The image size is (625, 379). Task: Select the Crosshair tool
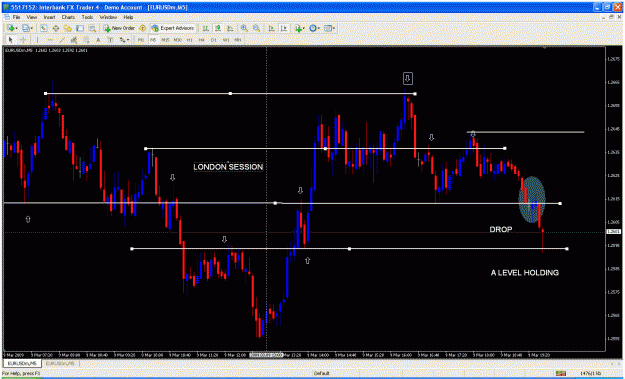pyautogui.click(x=23, y=40)
